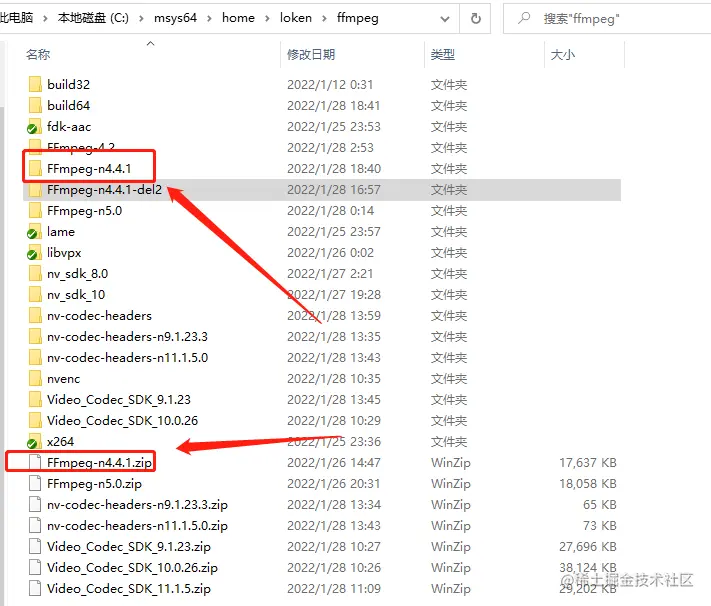Click the FFmpeg-n5.0 folder icon
Viewport: 711px width, 606px height.
pos(35,210)
